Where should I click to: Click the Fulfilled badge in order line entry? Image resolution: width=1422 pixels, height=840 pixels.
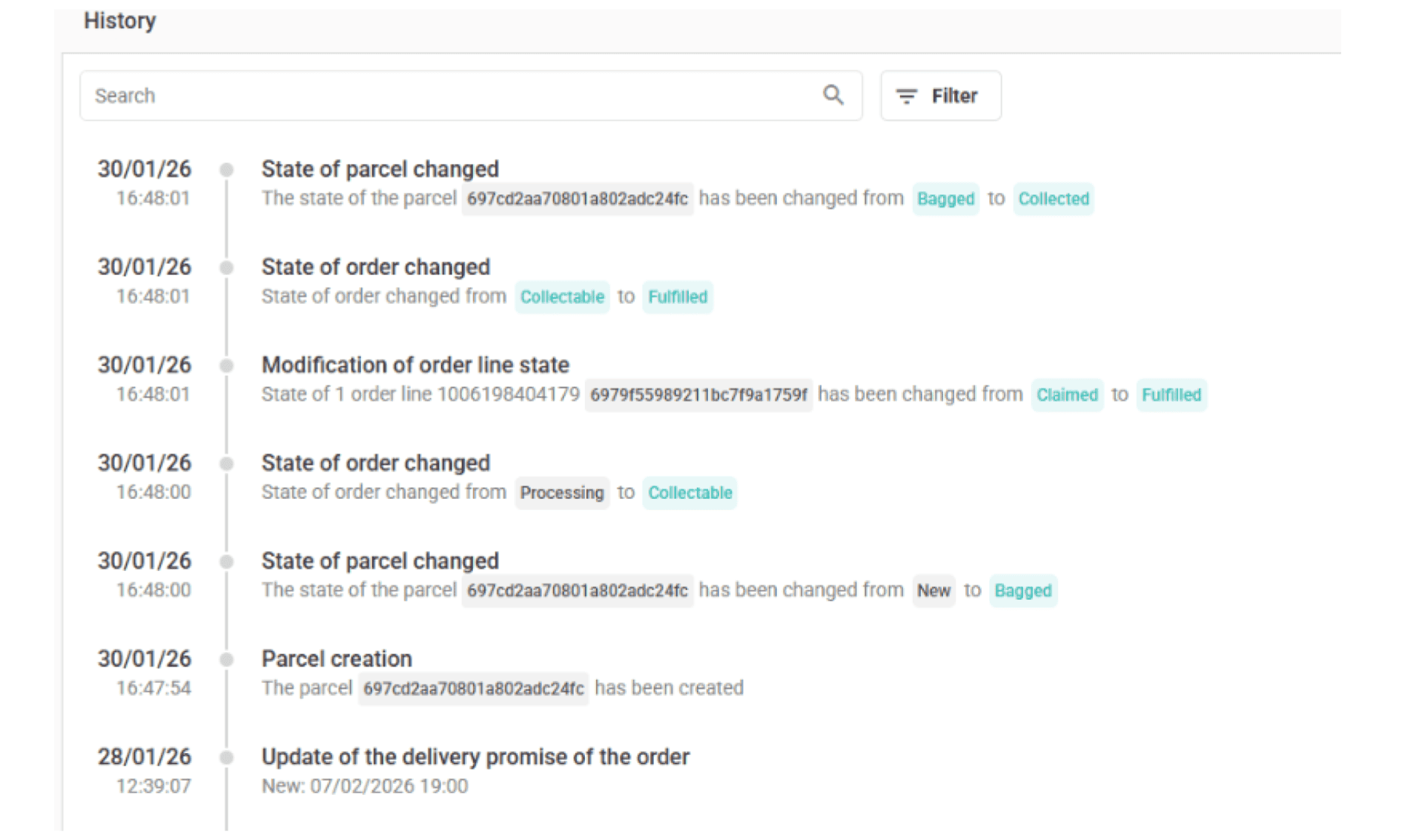coord(1171,394)
